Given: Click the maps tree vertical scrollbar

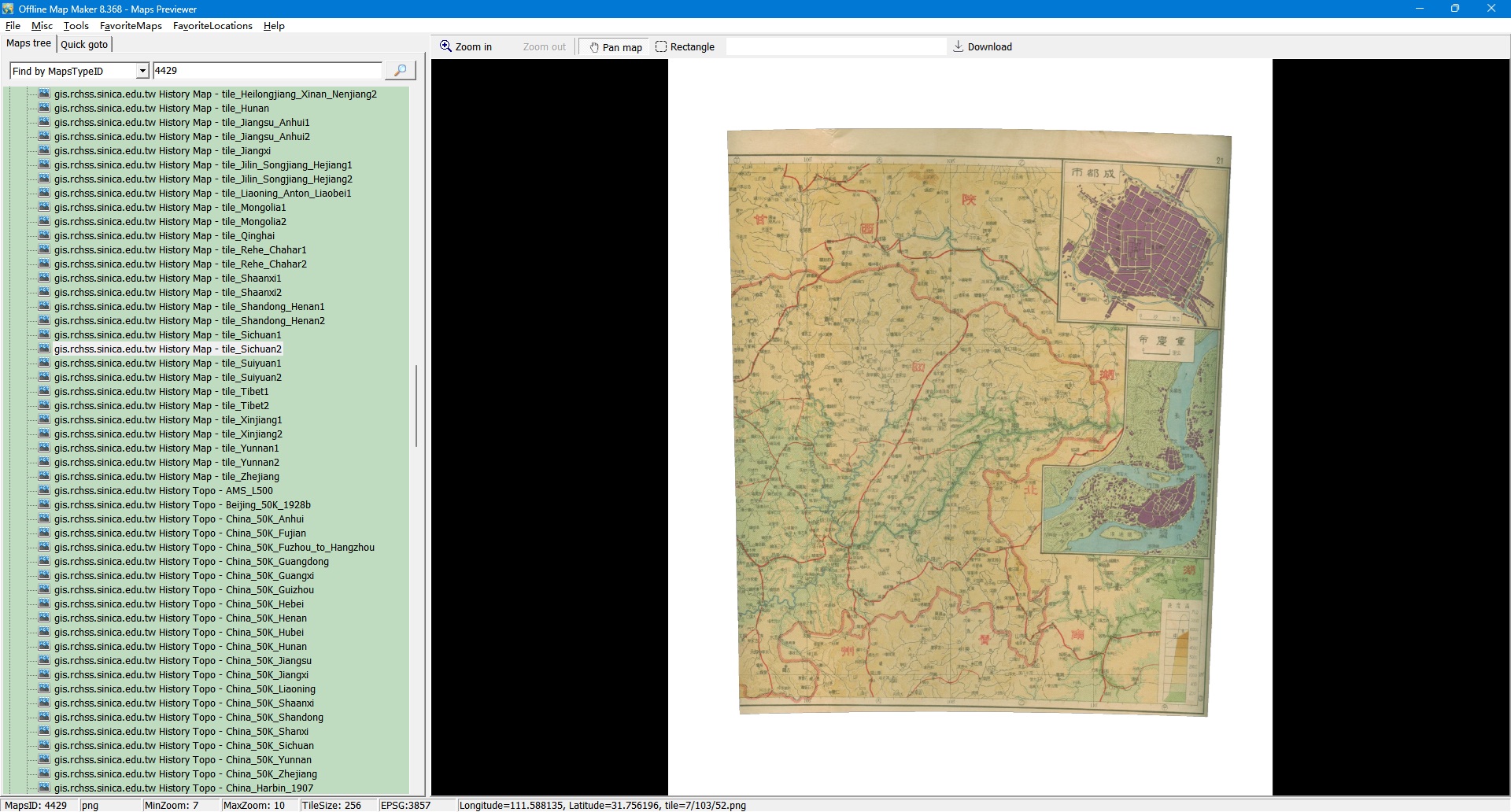Looking at the screenshot, I should [x=416, y=406].
